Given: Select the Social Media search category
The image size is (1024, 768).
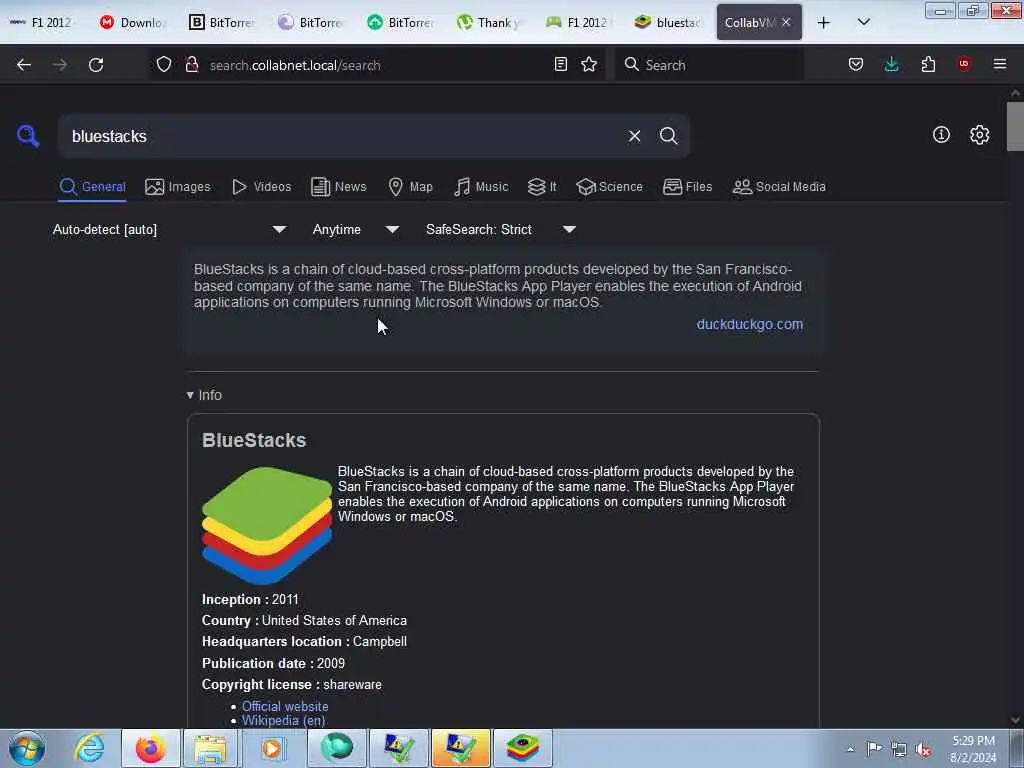Looking at the screenshot, I should click(779, 187).
